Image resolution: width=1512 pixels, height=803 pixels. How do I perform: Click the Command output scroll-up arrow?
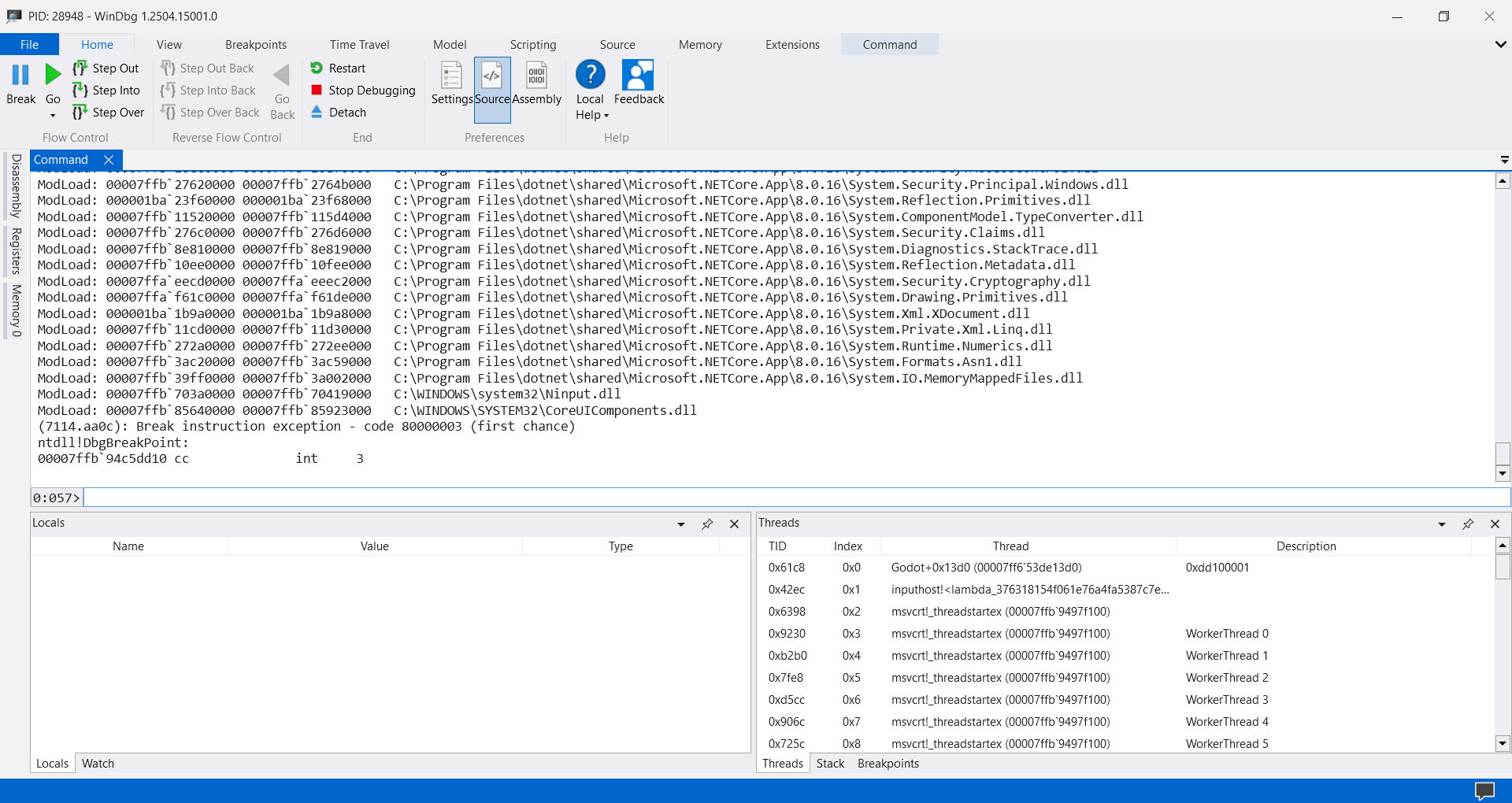(1503, 181)
